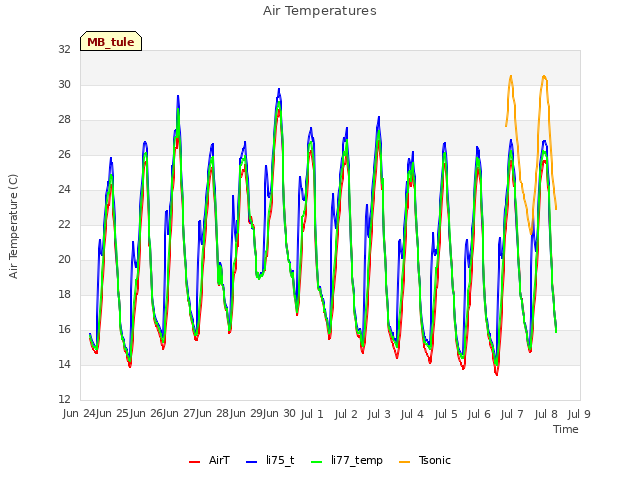Click the Jul 1 x-axis date label
The image size is (640, 480).
tap(312, 414)
